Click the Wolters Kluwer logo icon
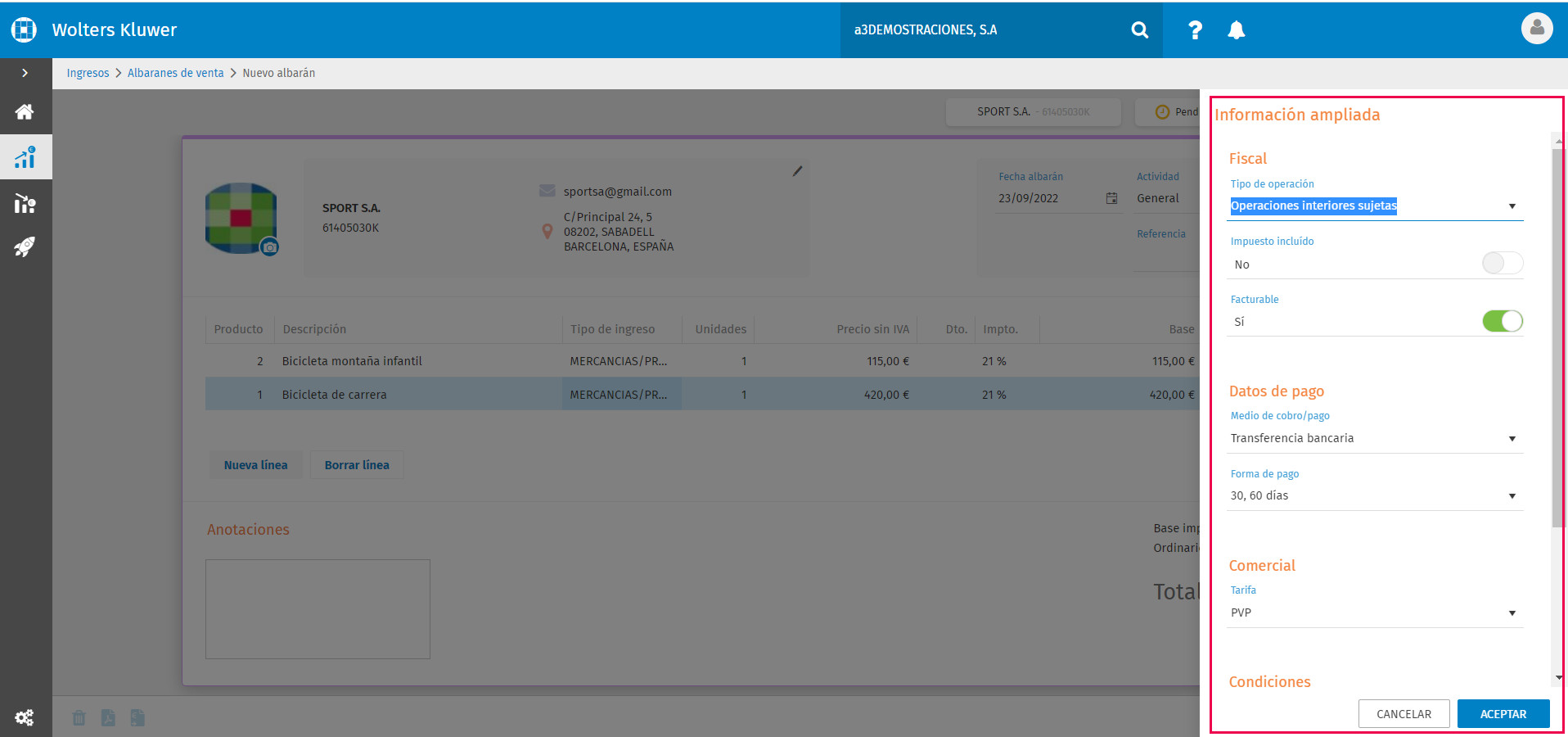The image size is (1568, 737). (24, 29)
